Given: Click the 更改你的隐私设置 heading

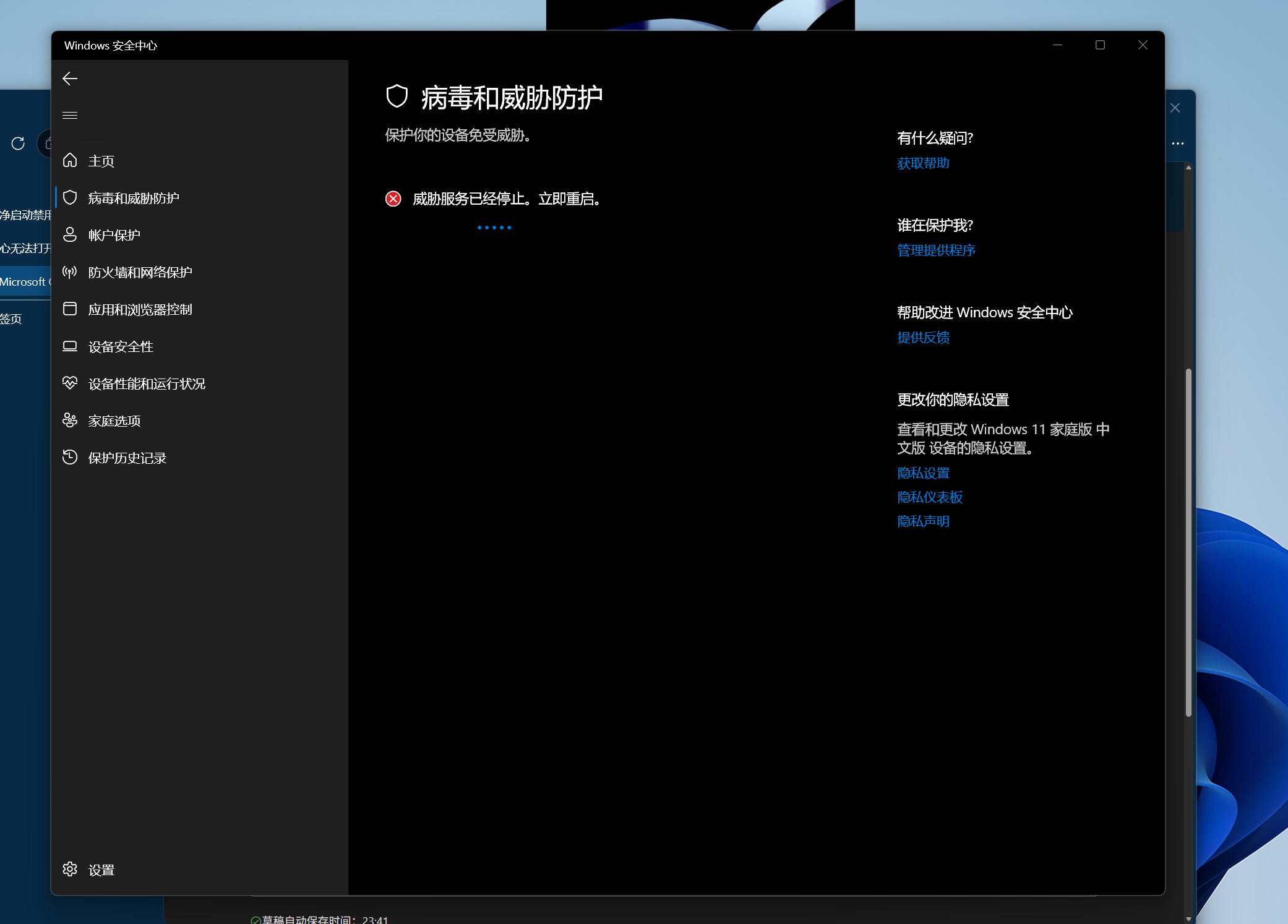Looking at the screenshot, I should point(953,400).
